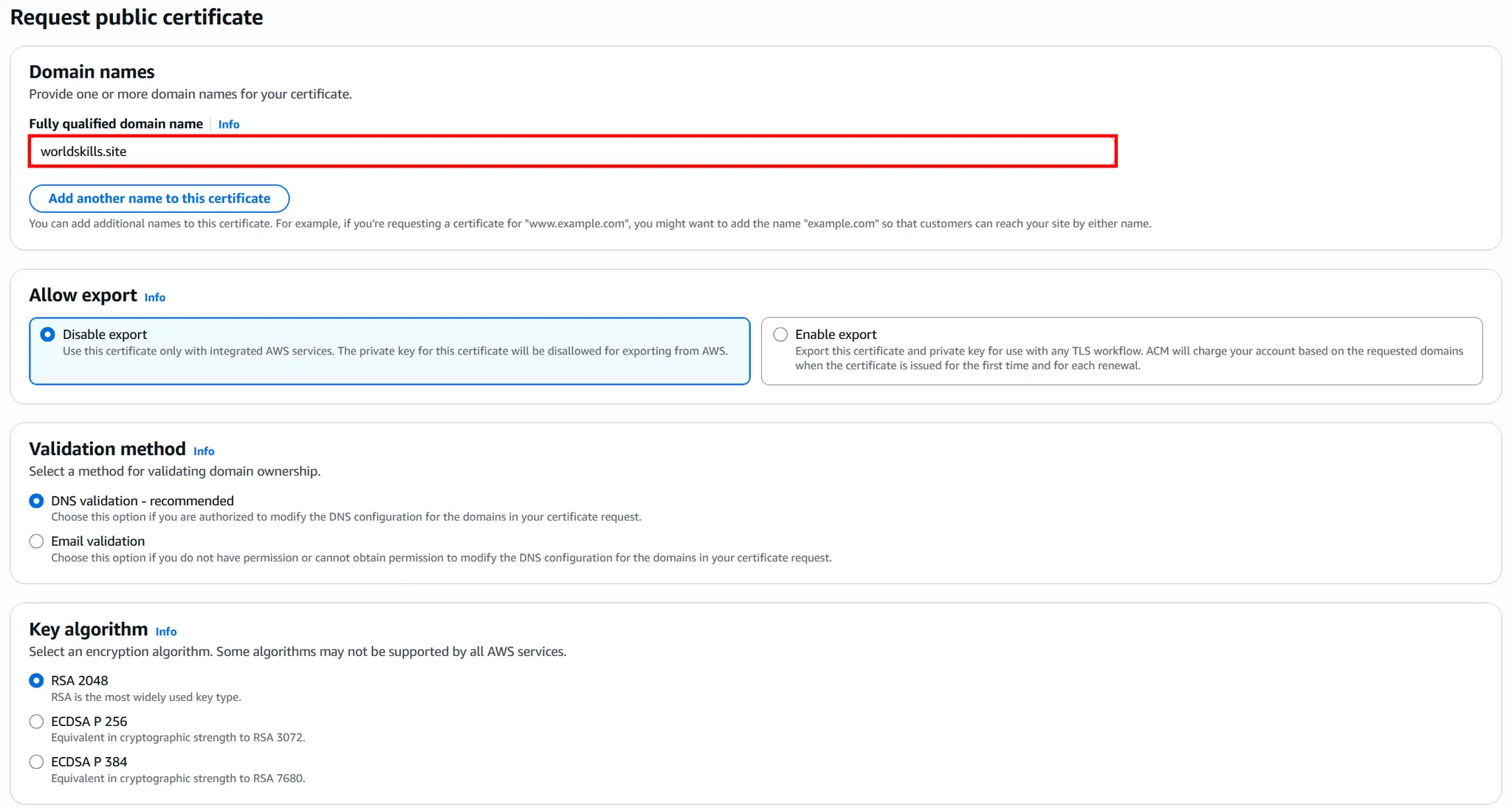The height and width of the screenshot is (808, 1512).
Task: Click the Allow export section heading
Action: click(83, 295)
